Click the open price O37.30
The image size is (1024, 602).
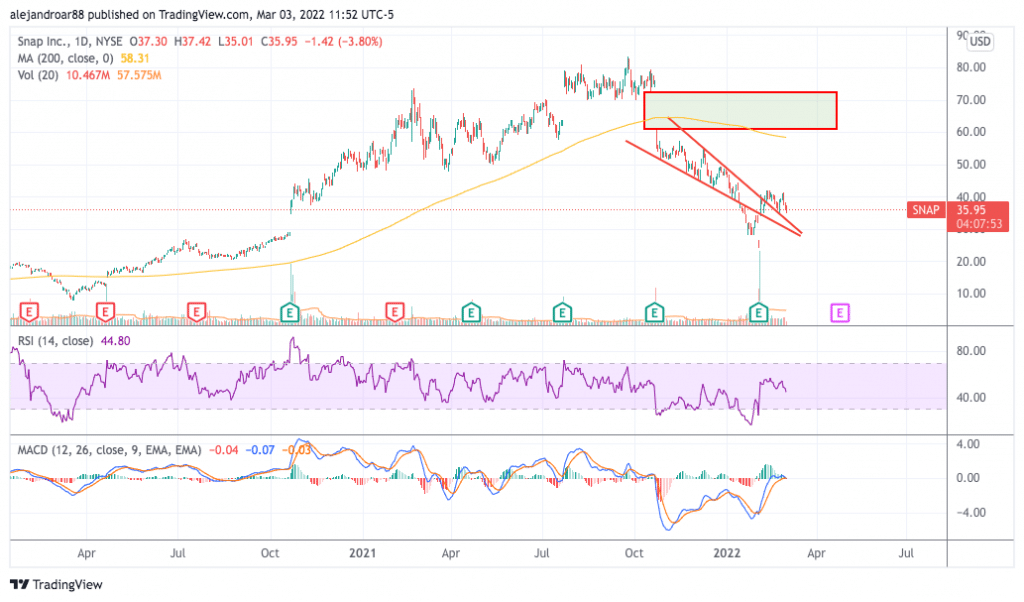click(148, 41)
